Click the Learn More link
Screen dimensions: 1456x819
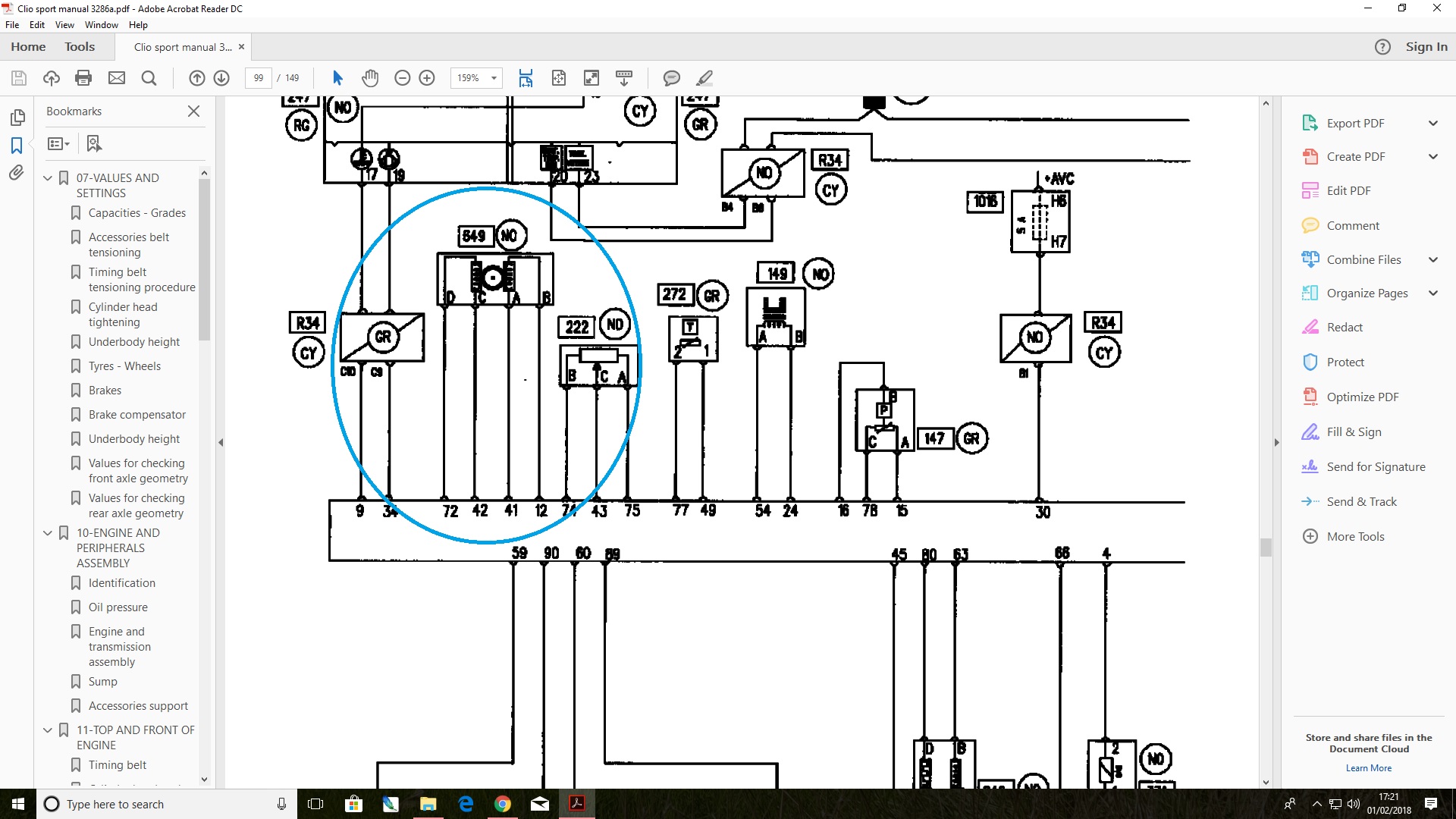point(1368,768)
